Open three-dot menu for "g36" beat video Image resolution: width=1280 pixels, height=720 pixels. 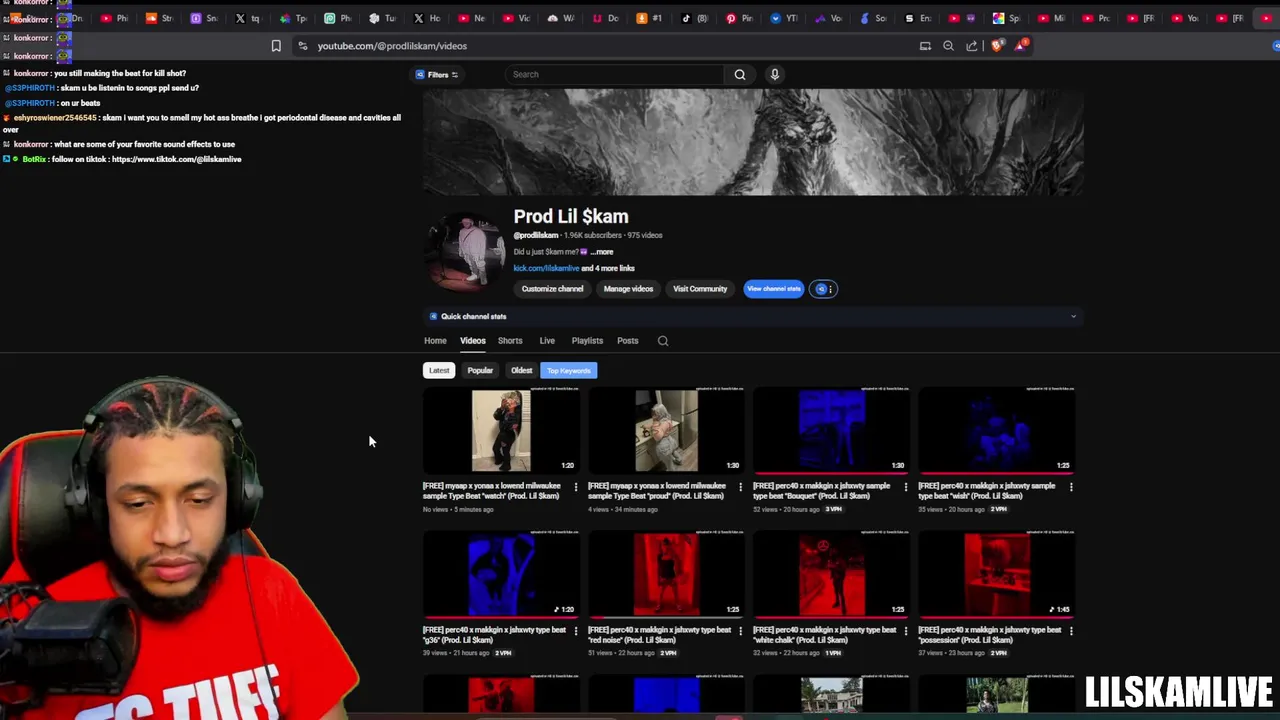tap(575, 631)
